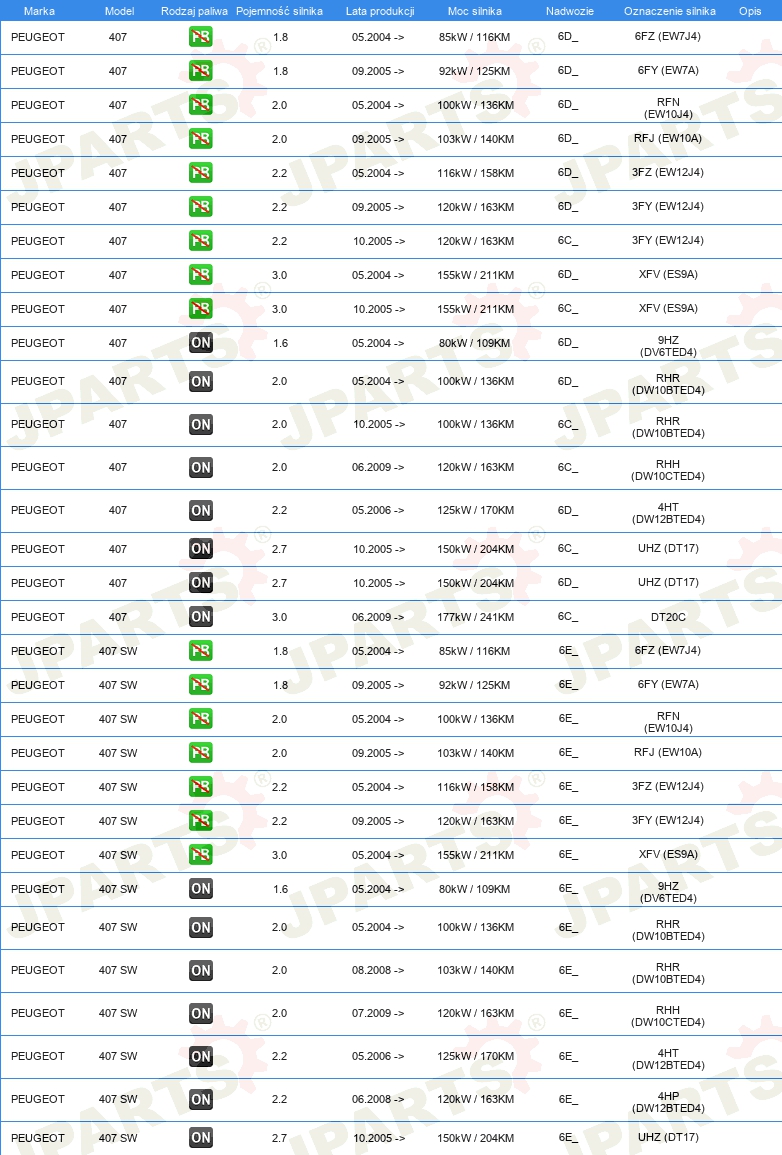Click the 'Oznaczenie silnika' column header
This screenshot has height=1155, width=782.
(x=670, y=11)
